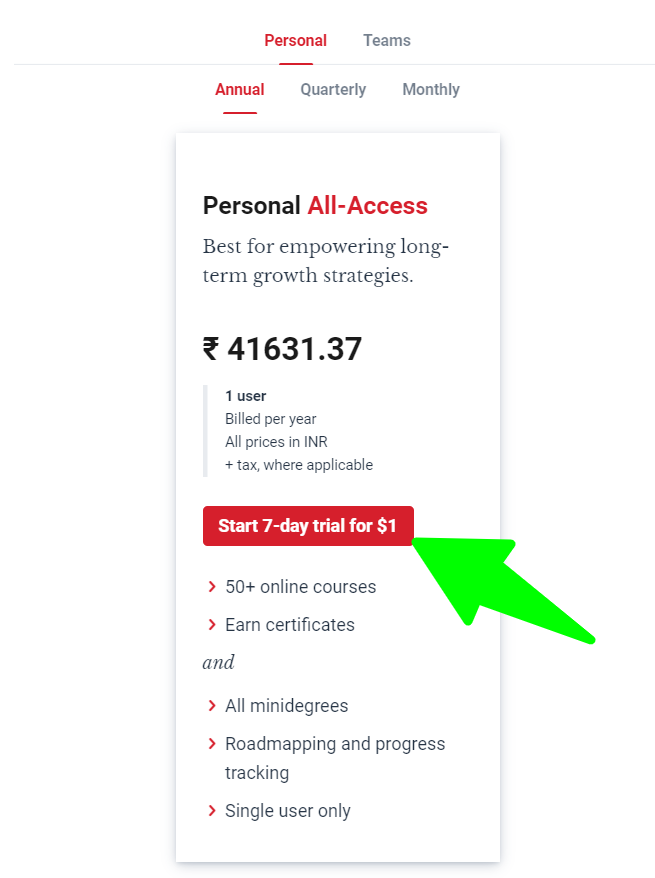
Task: Open the Teams plans tab
Action: (x=387, y=41)
